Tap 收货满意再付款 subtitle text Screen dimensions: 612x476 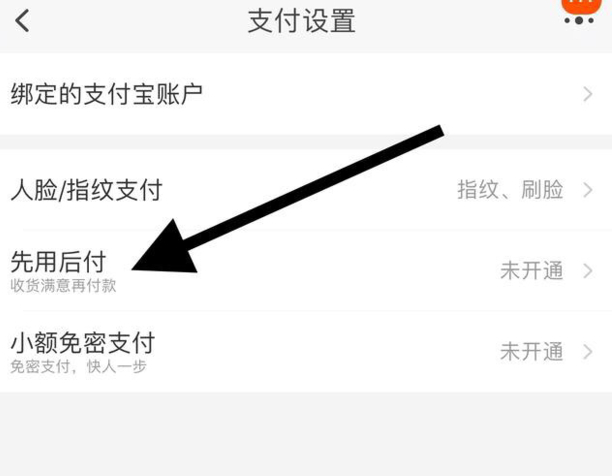point(63,286)
